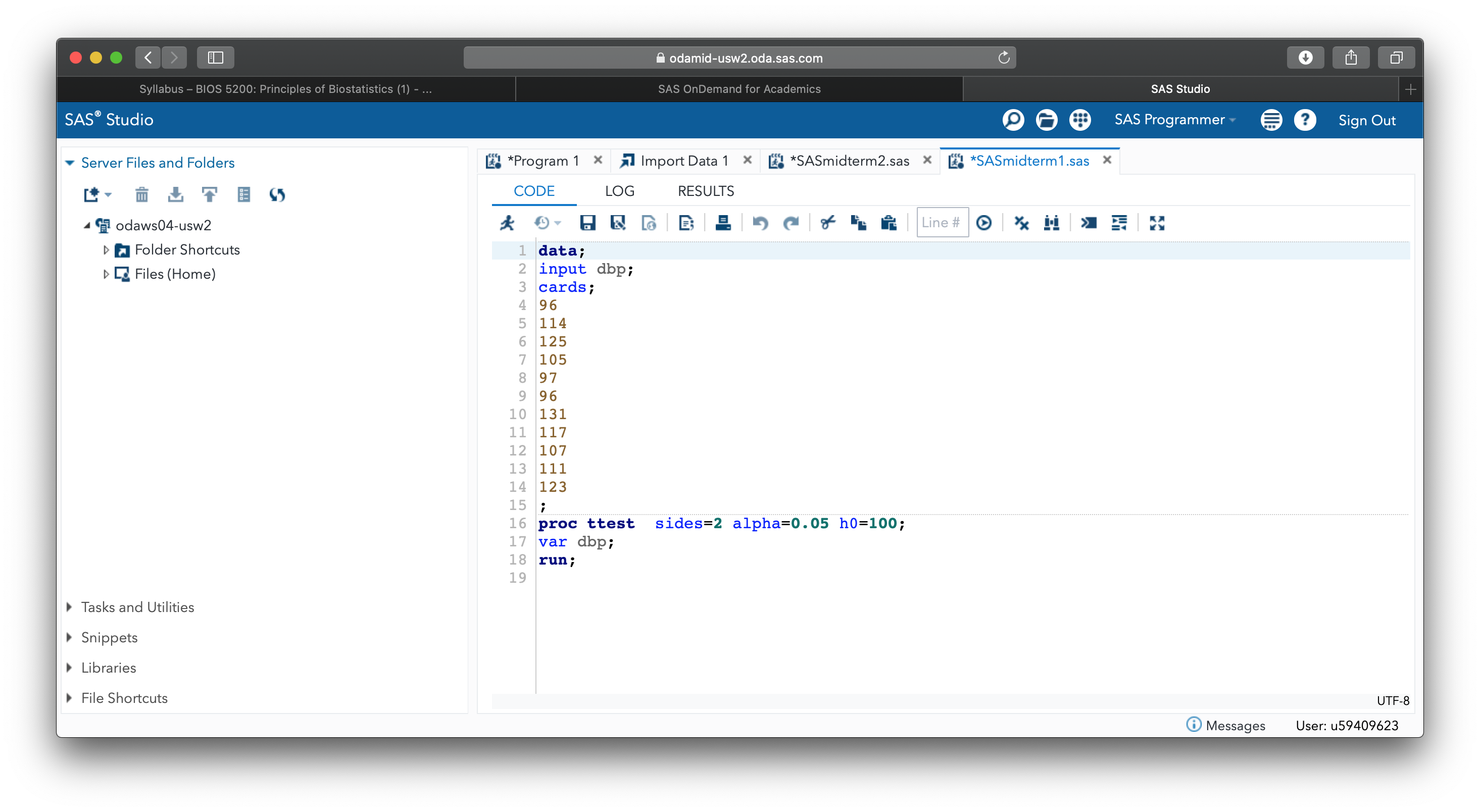Click the scheduled save page icon
The image size is (1480, 812).
pyautogui.click(x=649, y=223)
